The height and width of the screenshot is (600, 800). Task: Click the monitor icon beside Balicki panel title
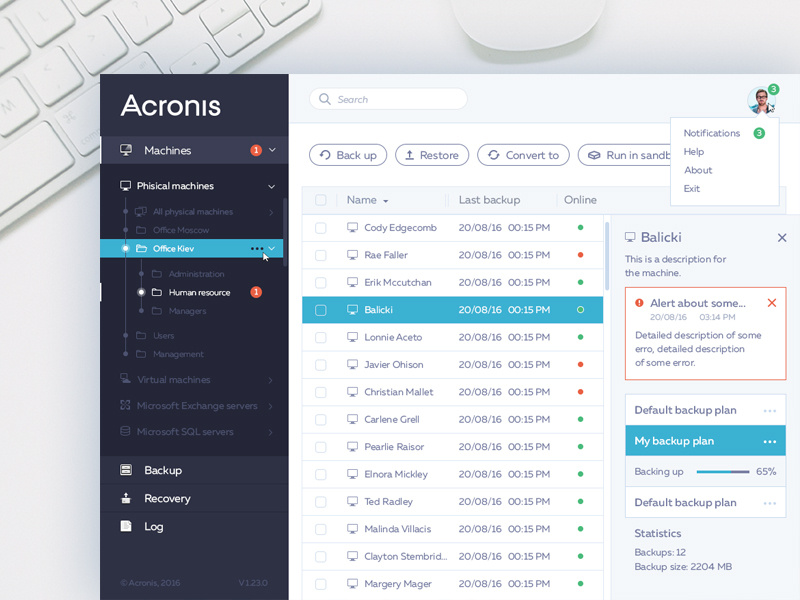click(630, 237)
